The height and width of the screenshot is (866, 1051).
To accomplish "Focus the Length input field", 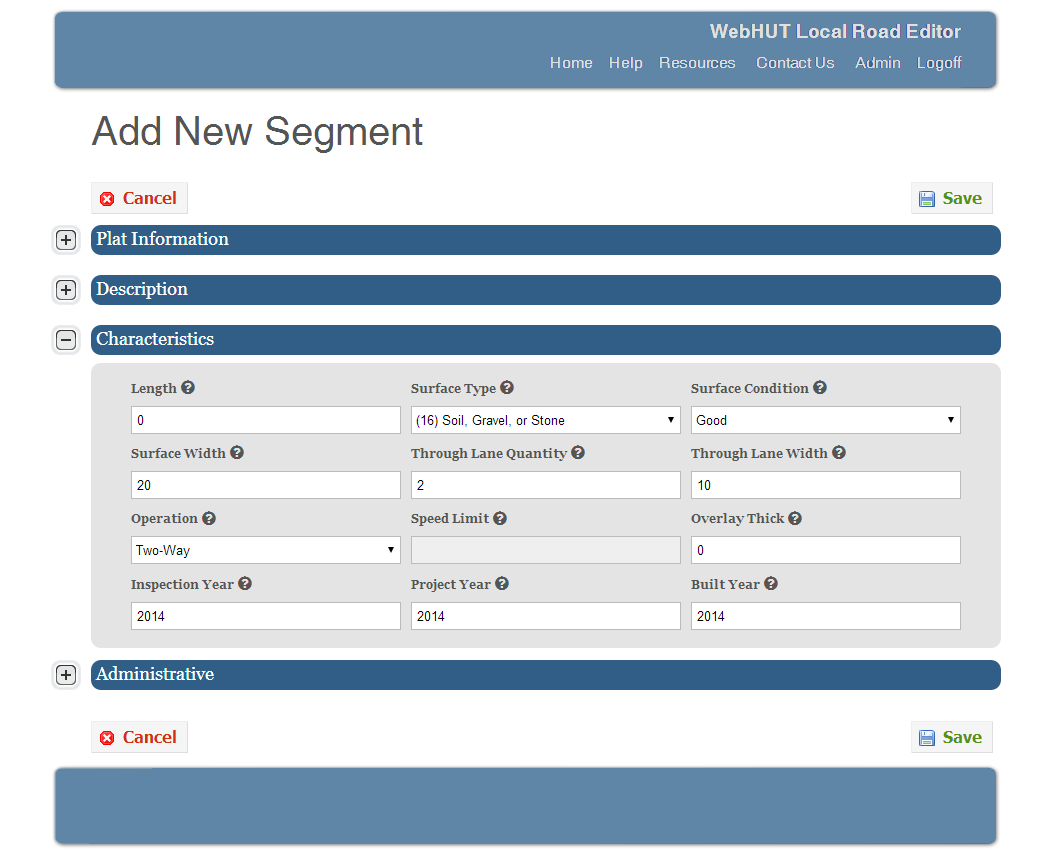I will (265, 420).
